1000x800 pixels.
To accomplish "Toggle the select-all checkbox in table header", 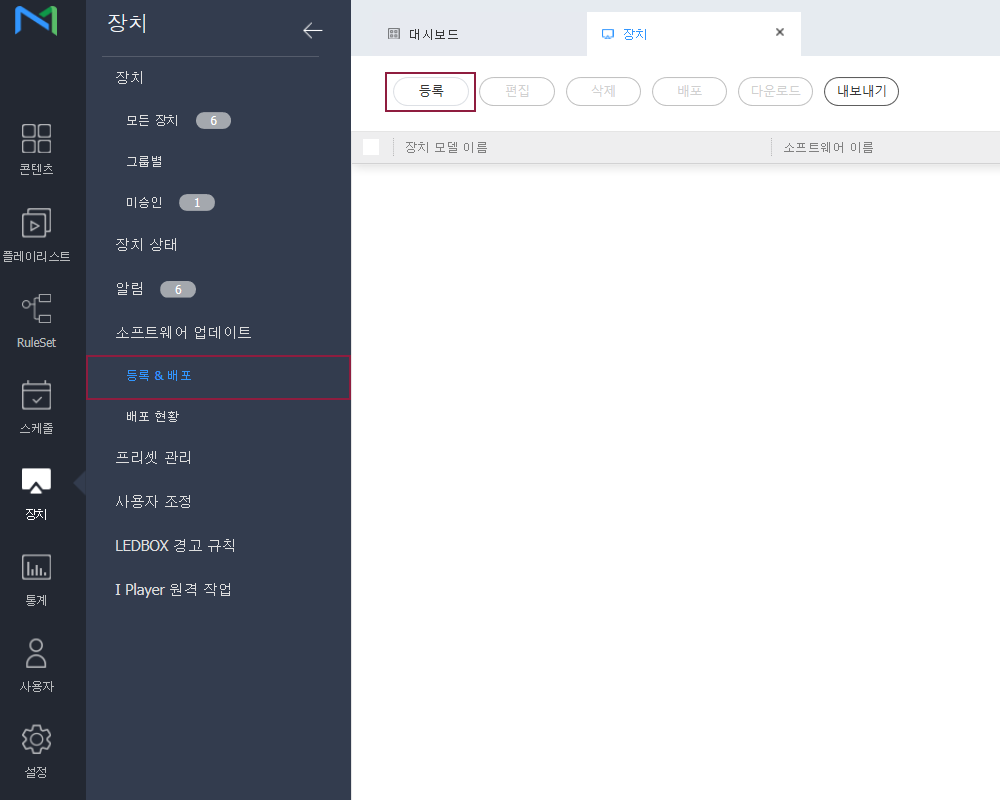I will point(371,147).
